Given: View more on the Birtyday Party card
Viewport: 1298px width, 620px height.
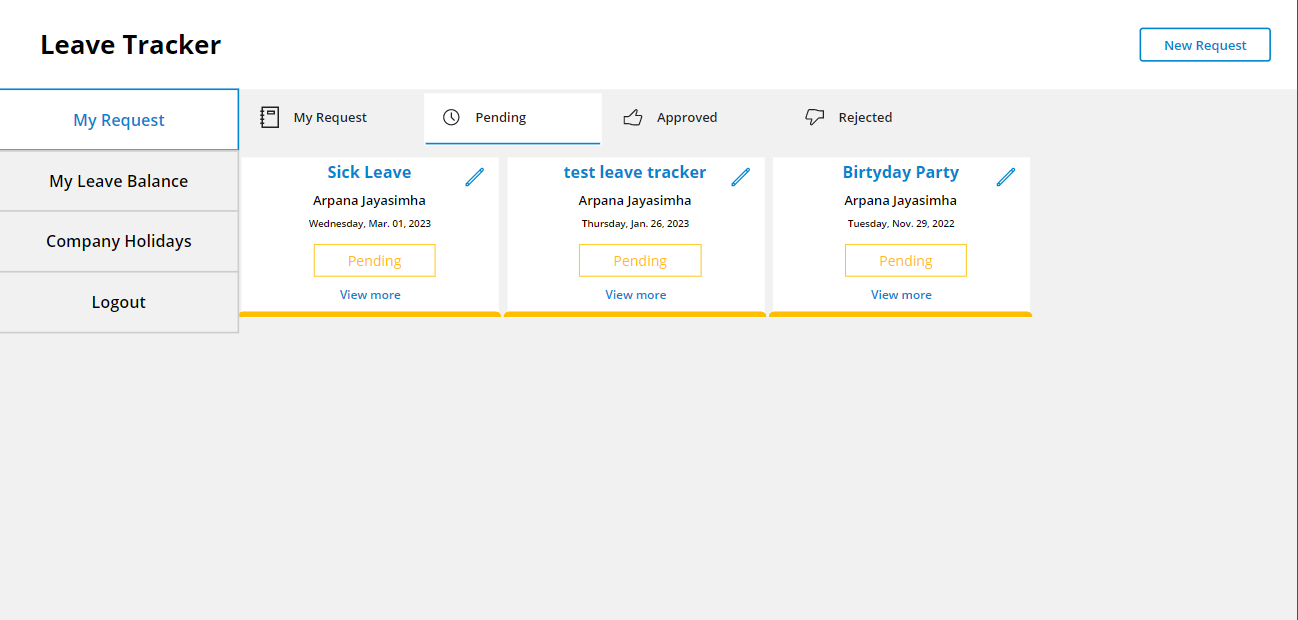Looking at the screenshot, I should pos(901,294).
